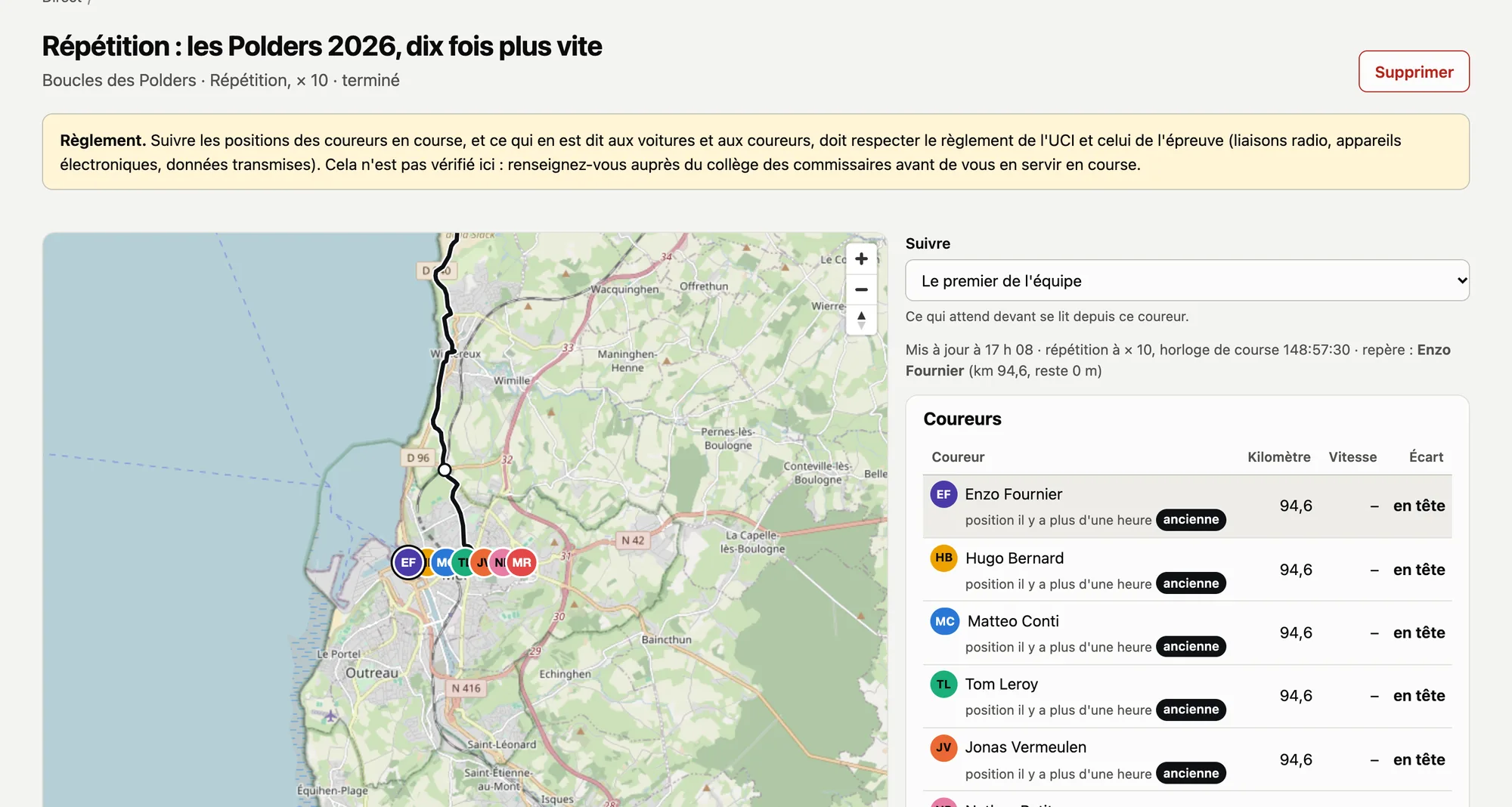Click the HB avatar beside Hugo Bernard
The height and width of the screenshot is (807, 1512).
point(943,558)
